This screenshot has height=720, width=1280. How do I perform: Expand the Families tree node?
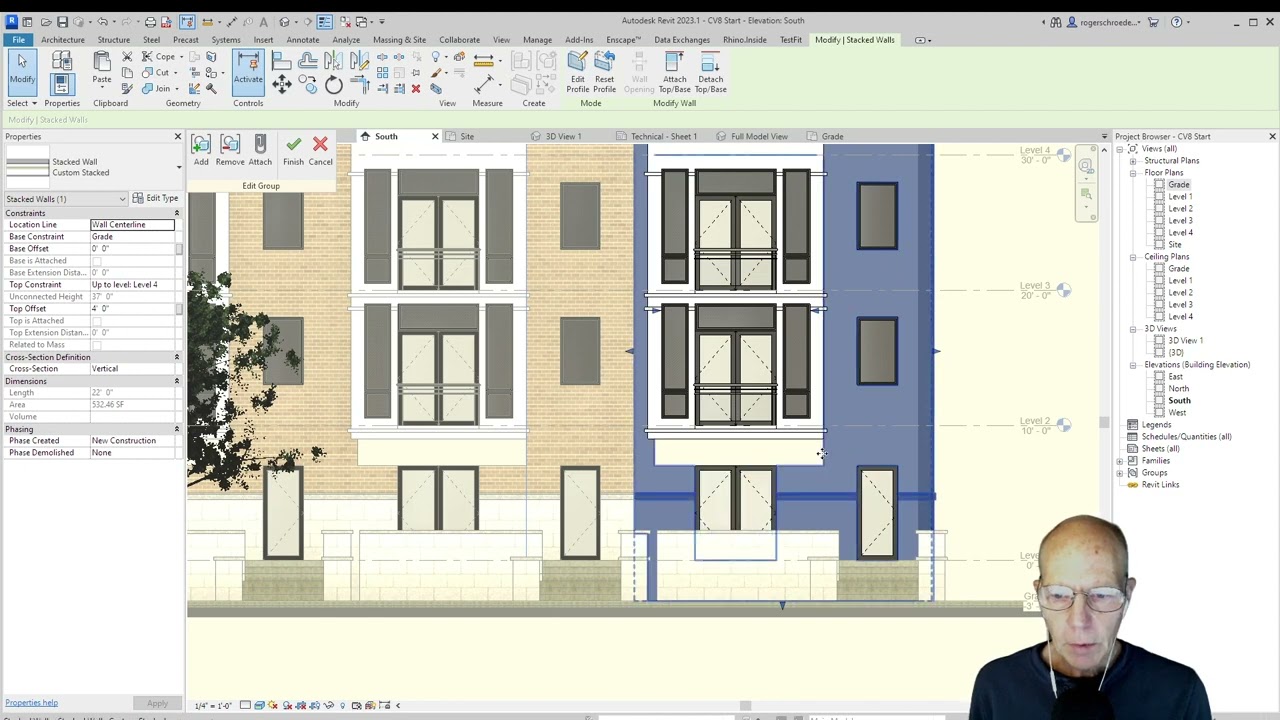[1120, 461]
